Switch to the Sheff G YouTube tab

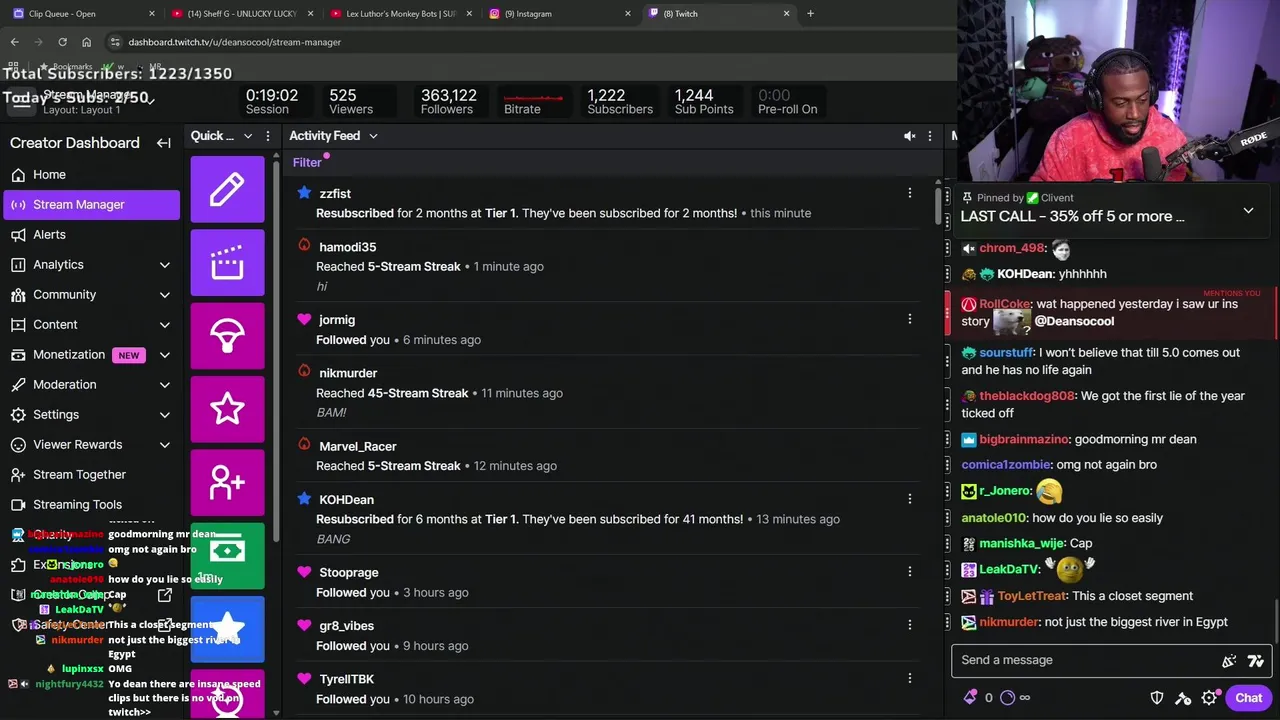242,14
